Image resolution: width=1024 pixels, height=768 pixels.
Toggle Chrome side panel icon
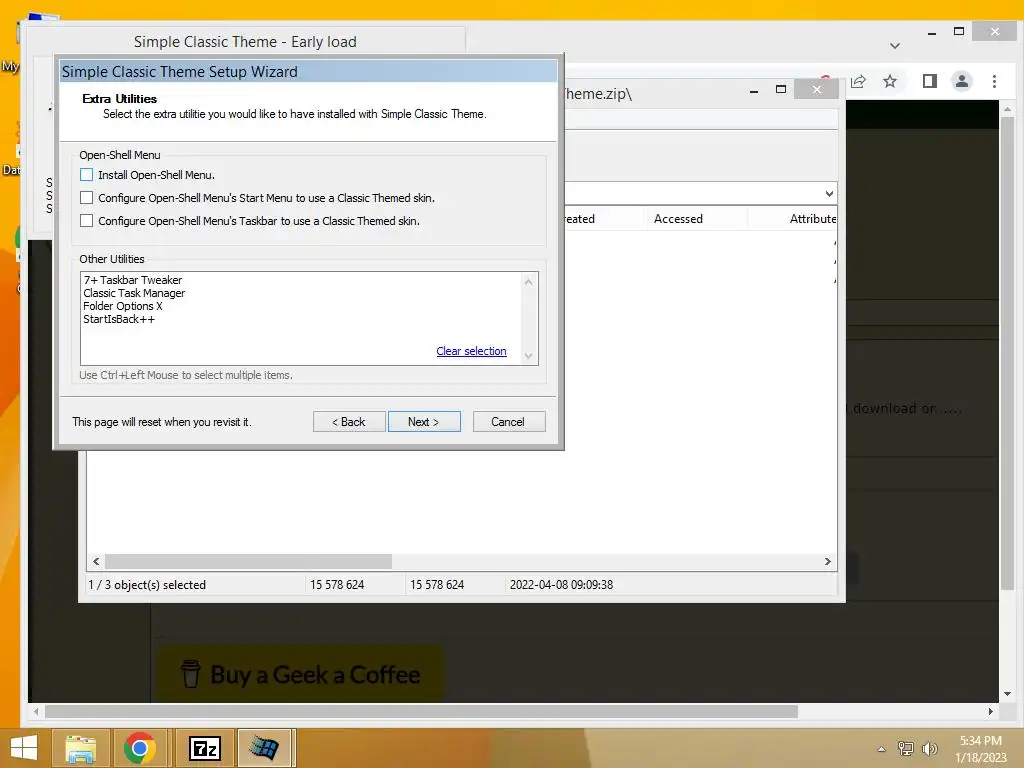(929, 81)
